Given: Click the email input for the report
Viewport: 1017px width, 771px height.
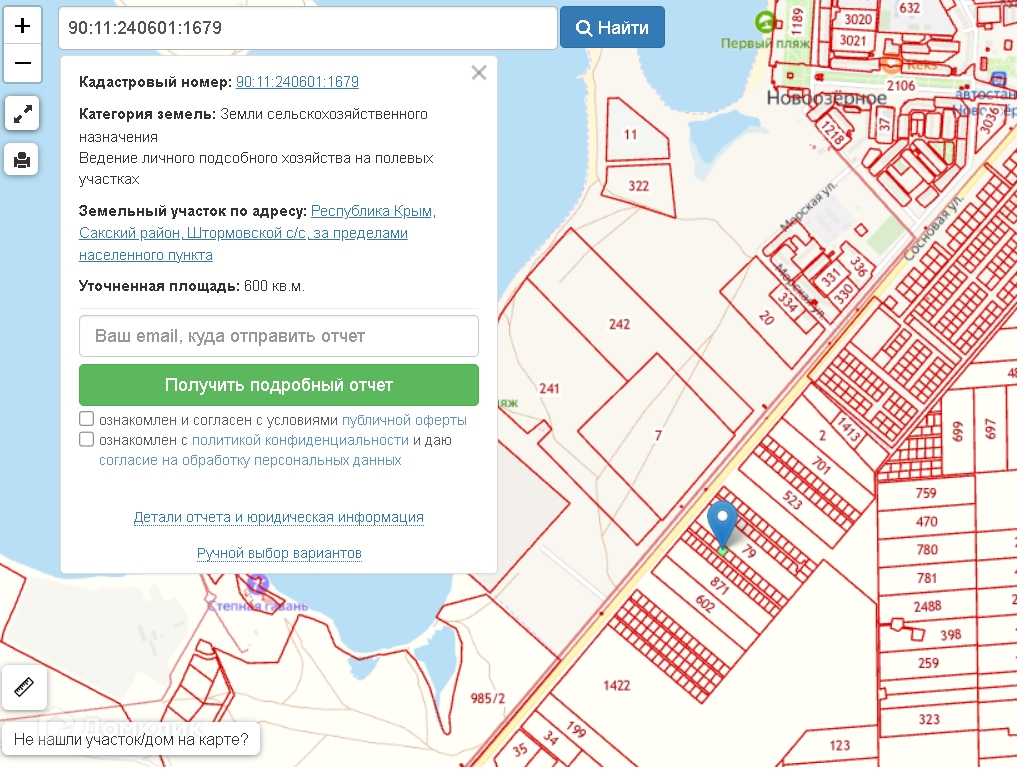Looking at the screenshot, I should (279, 336).
